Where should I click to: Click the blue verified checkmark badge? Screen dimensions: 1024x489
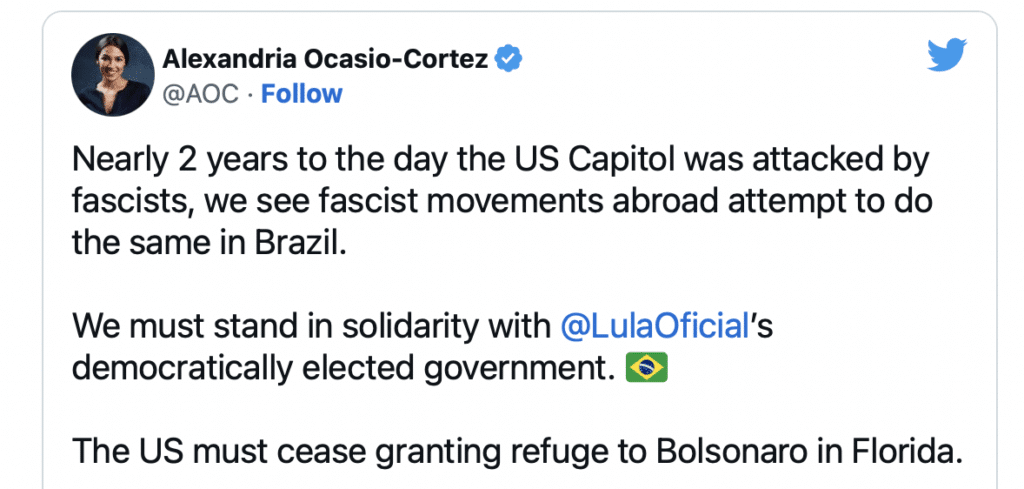coord(509,59)
